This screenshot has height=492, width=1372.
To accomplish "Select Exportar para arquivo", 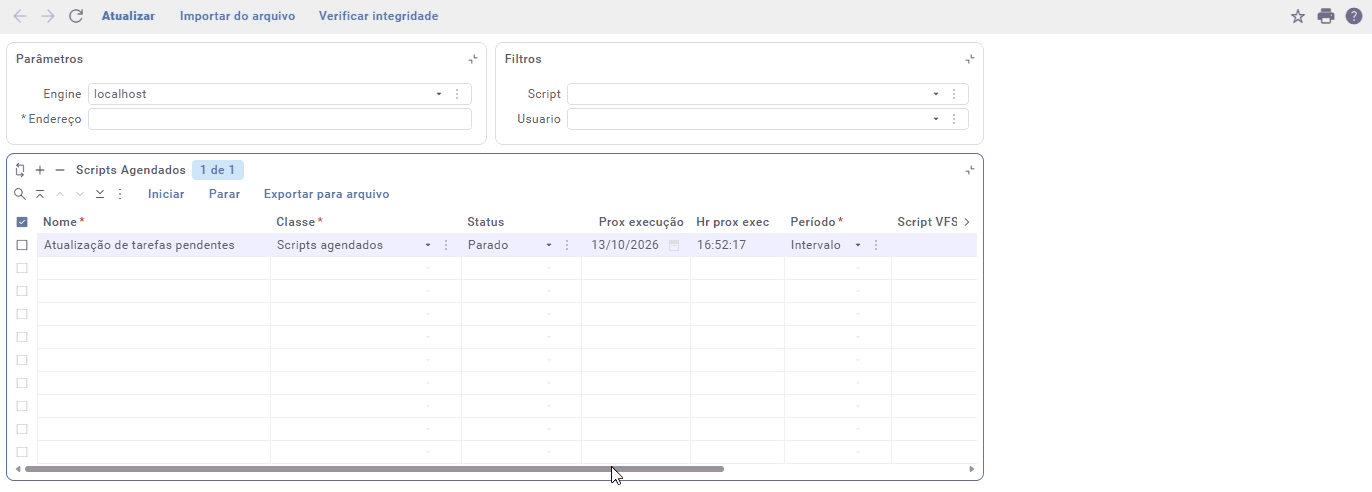I will (x=326, y=194).
